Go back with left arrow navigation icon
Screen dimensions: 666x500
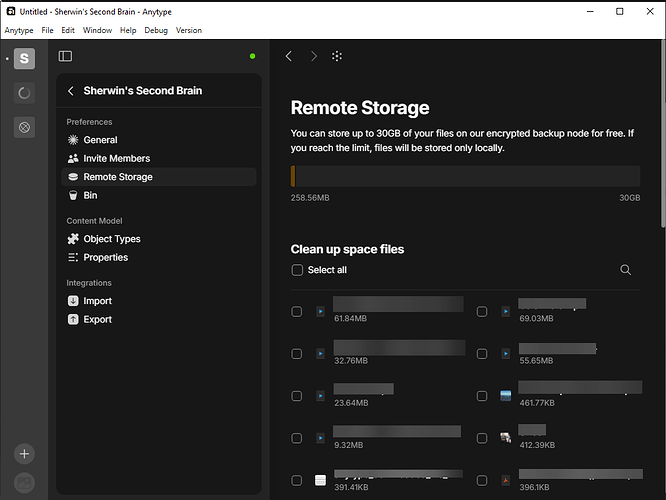pyautogui.click(x=289, y=56)
